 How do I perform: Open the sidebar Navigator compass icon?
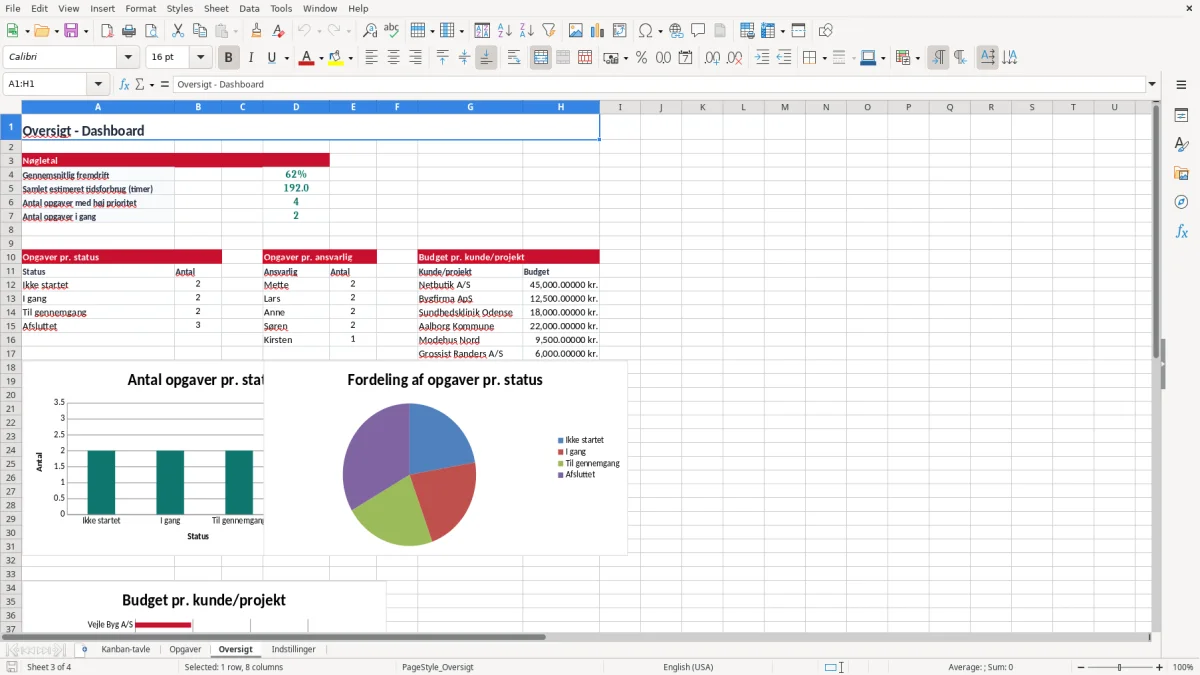click(1181, 202)
